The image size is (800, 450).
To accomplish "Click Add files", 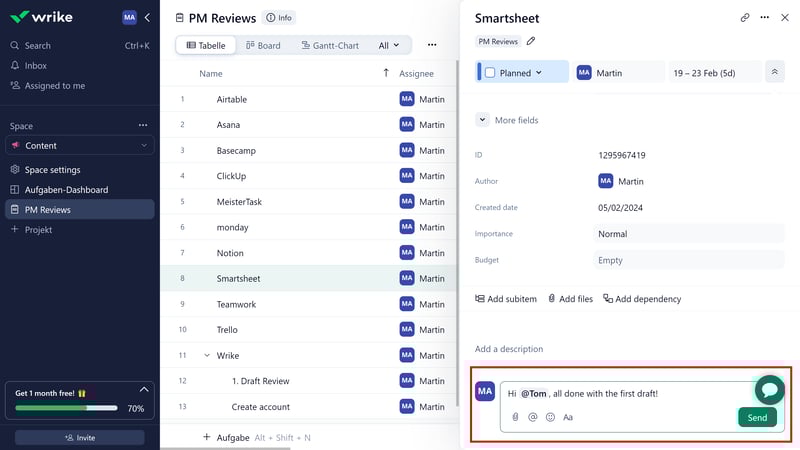I will [570, 299].
